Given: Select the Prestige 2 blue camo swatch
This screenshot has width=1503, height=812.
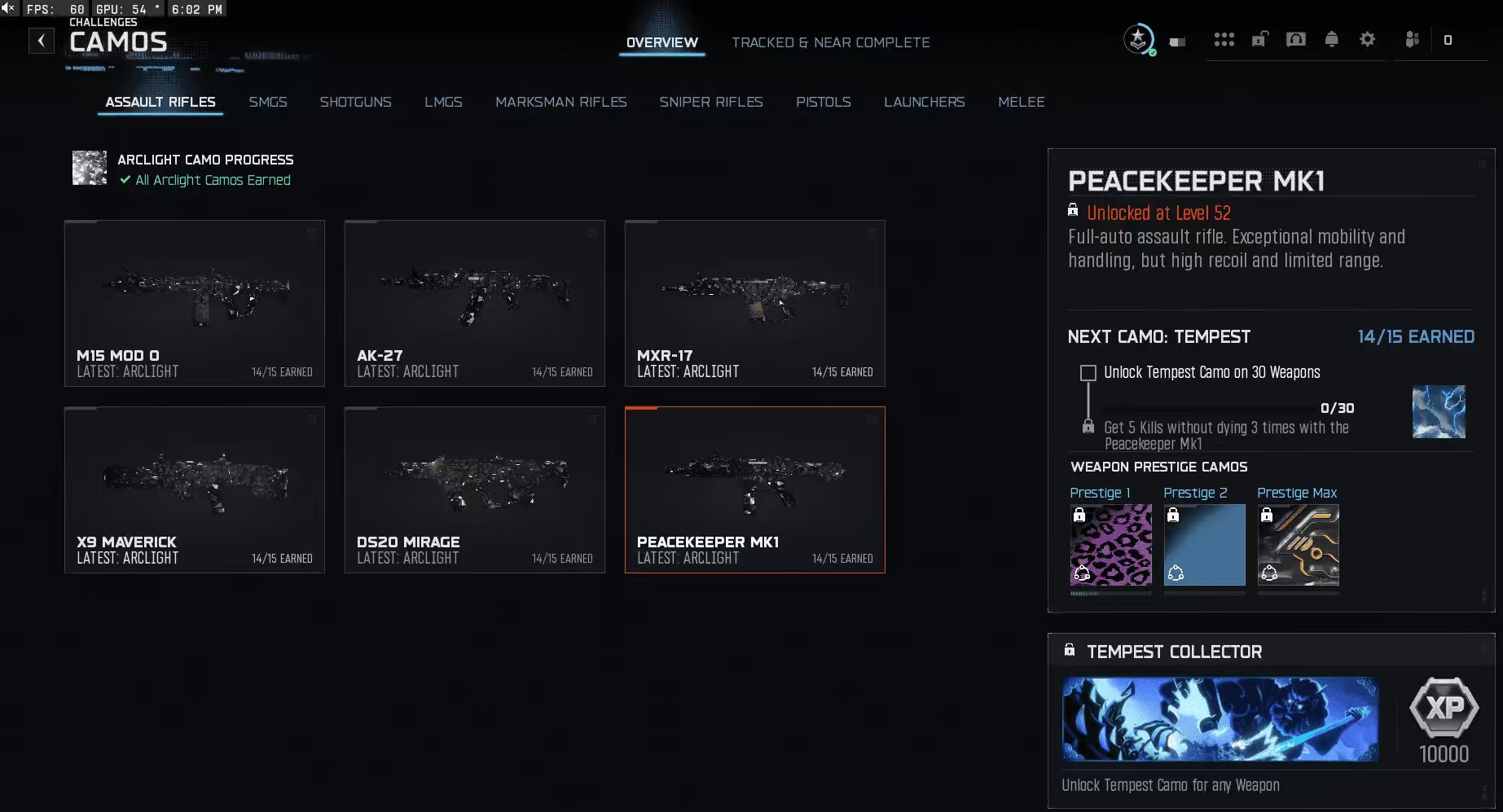Looking at the screenshot, I should click(x=1204, y=545).
